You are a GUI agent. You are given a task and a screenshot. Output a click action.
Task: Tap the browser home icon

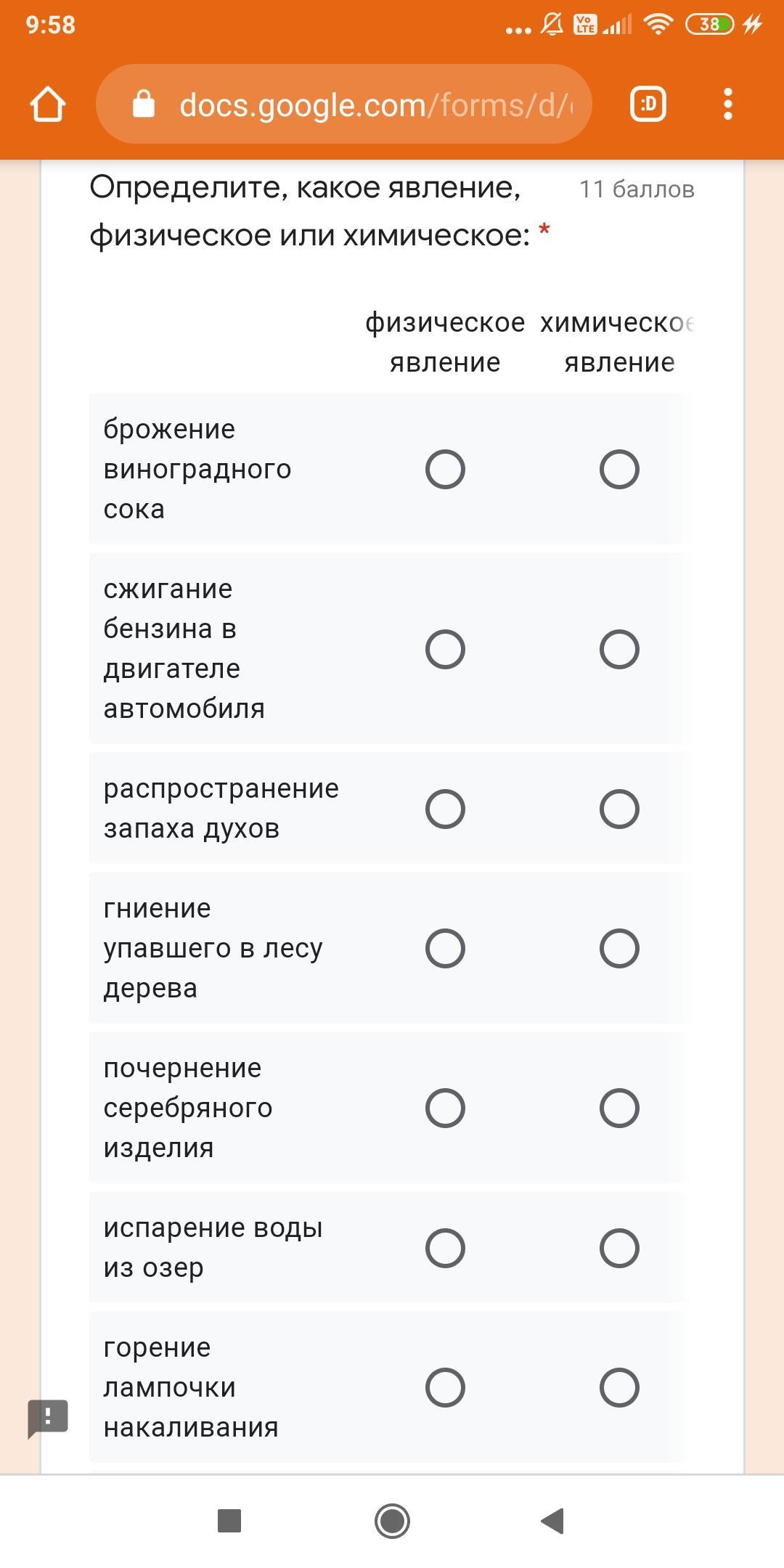point(48,105)
